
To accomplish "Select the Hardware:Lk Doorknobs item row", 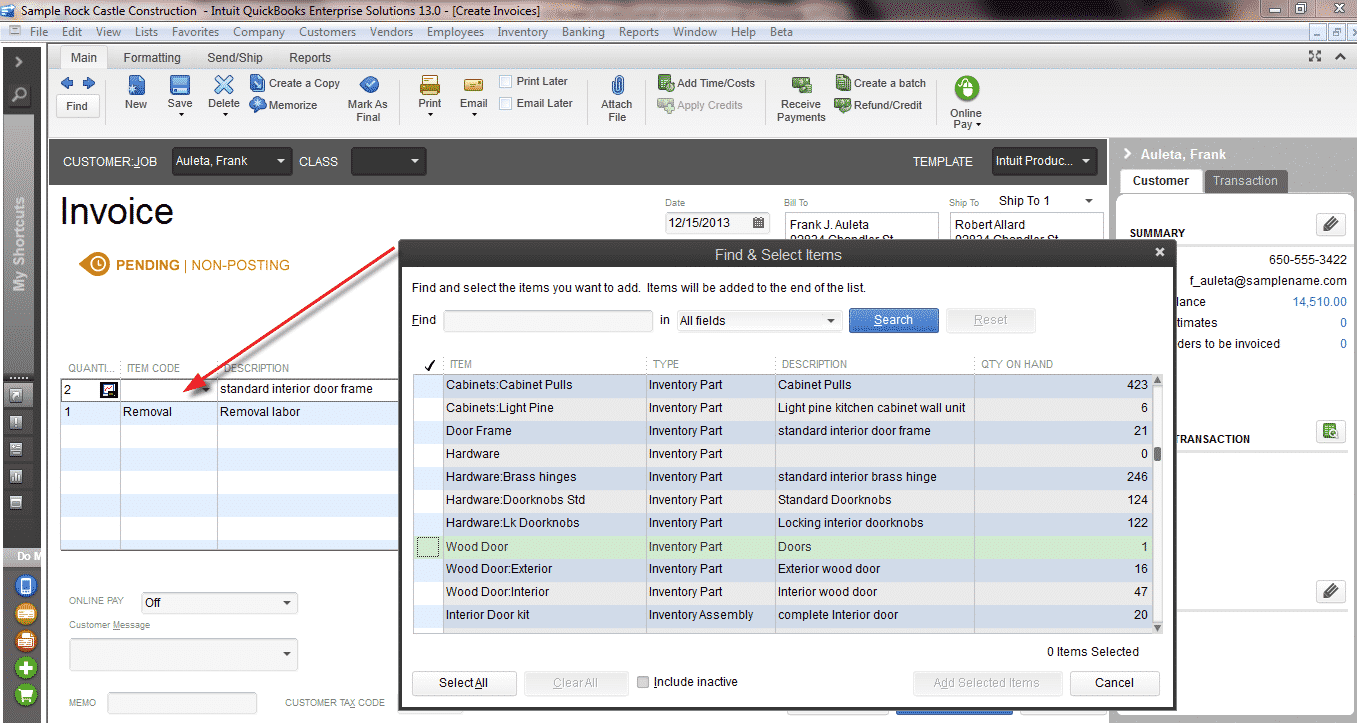I will coord(783,523).
